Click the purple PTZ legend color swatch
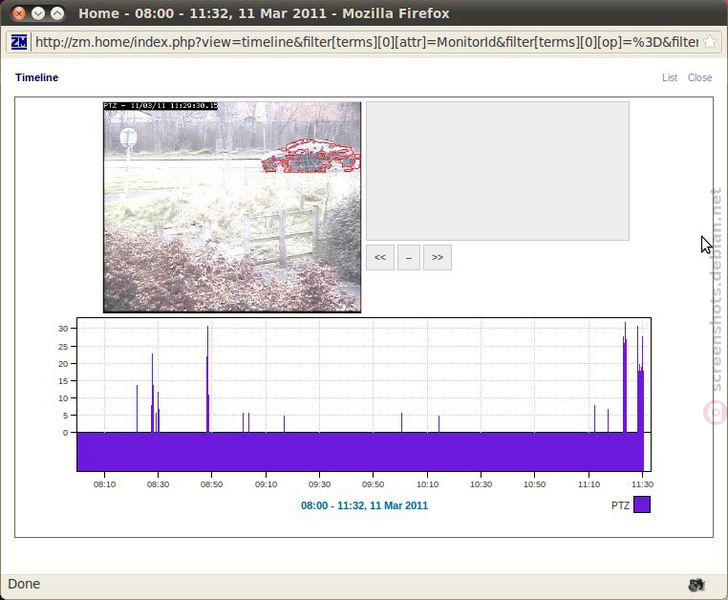The height and width of the screenshot is (600, 728). point(642,505)
